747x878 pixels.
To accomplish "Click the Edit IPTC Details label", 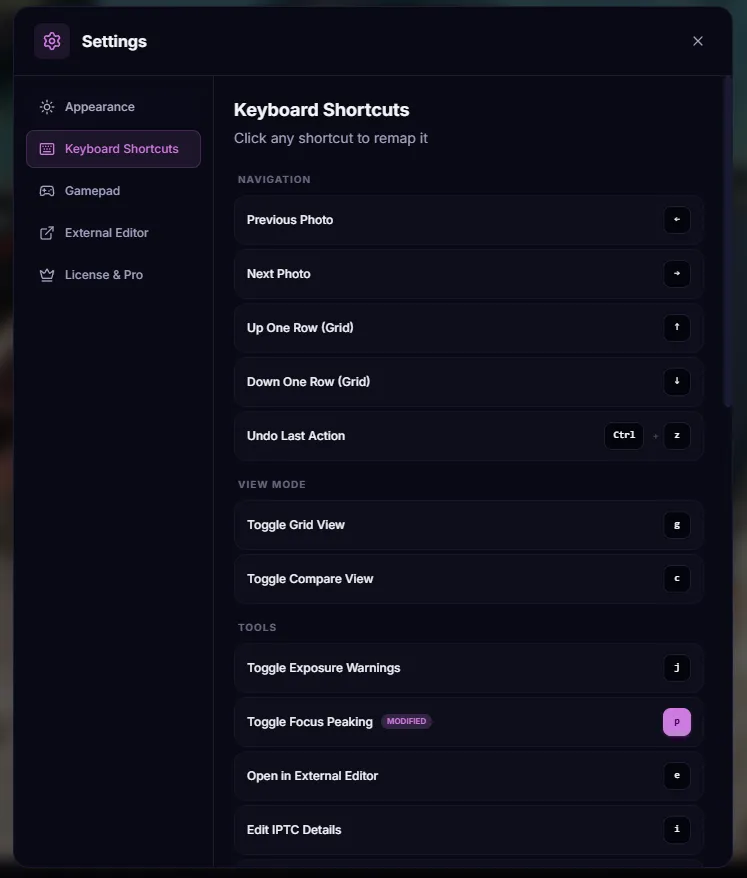I will point(294,830).
